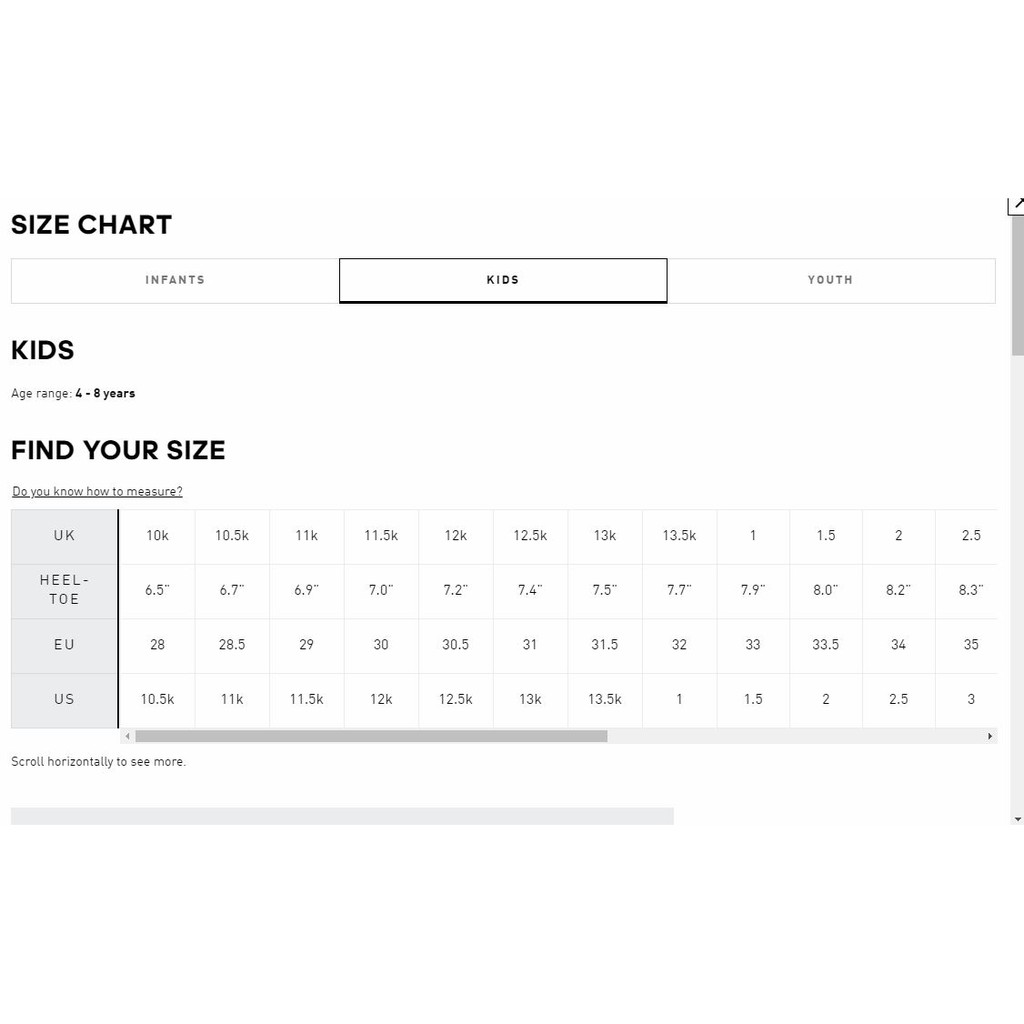Click the expand arrow icon at top right
Screen dimensions: 1024x1024
[x=1016, y=206]
